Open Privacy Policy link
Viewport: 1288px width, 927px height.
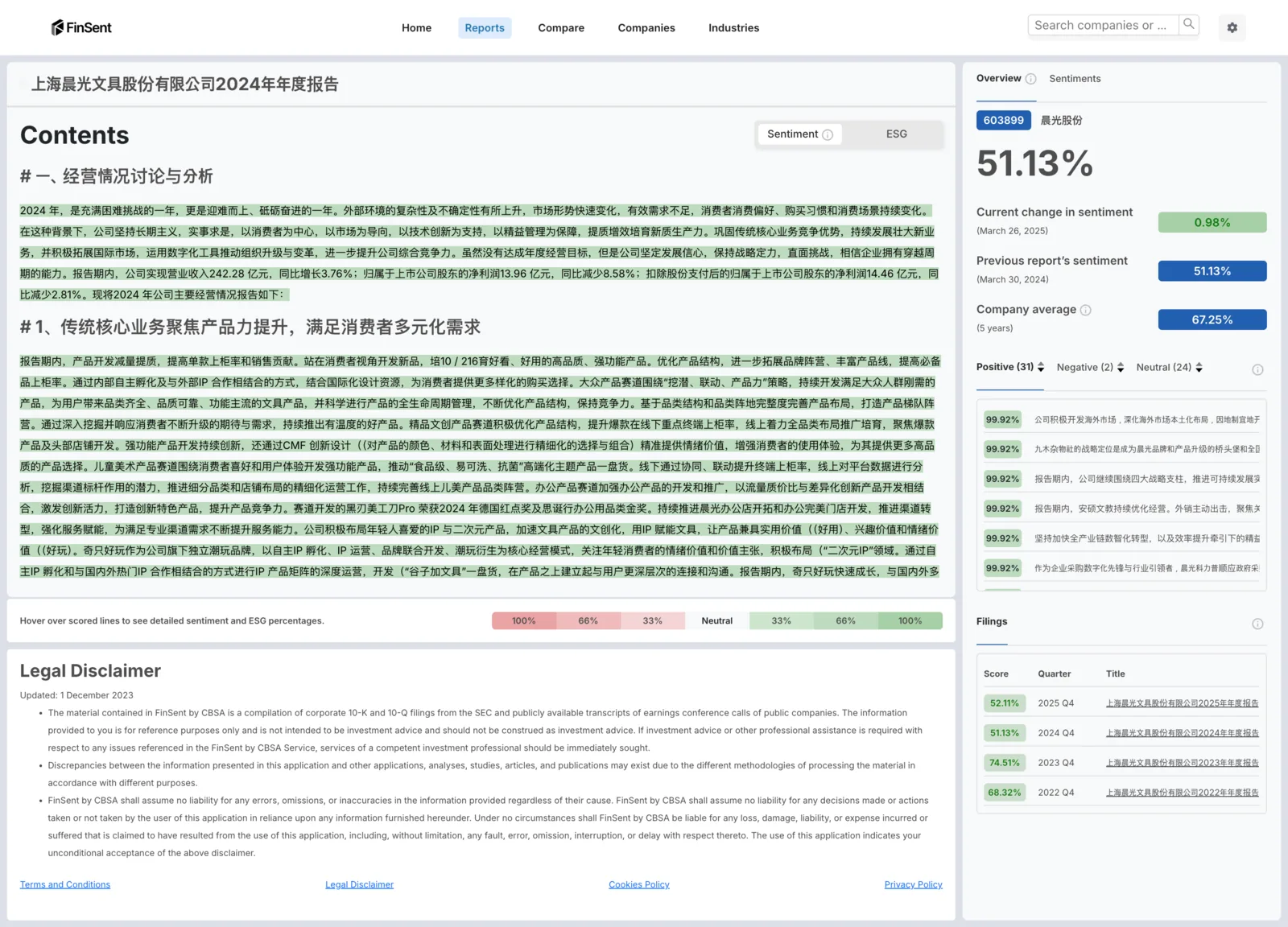pyautogui.click(x=913, y=884)
